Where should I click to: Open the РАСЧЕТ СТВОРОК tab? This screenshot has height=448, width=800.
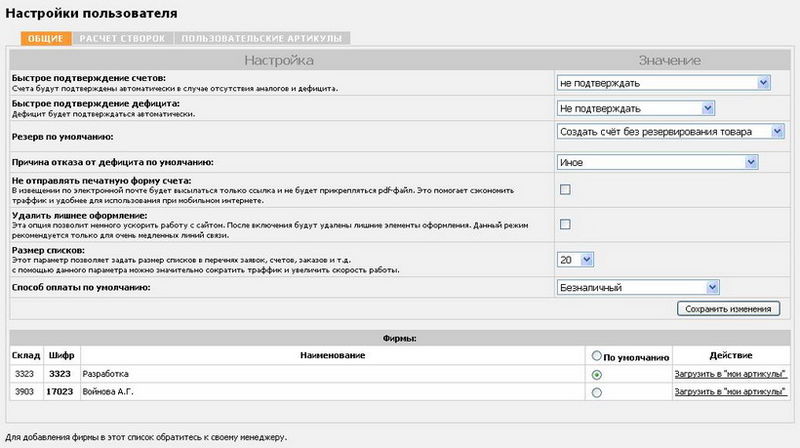coord(123,38)
